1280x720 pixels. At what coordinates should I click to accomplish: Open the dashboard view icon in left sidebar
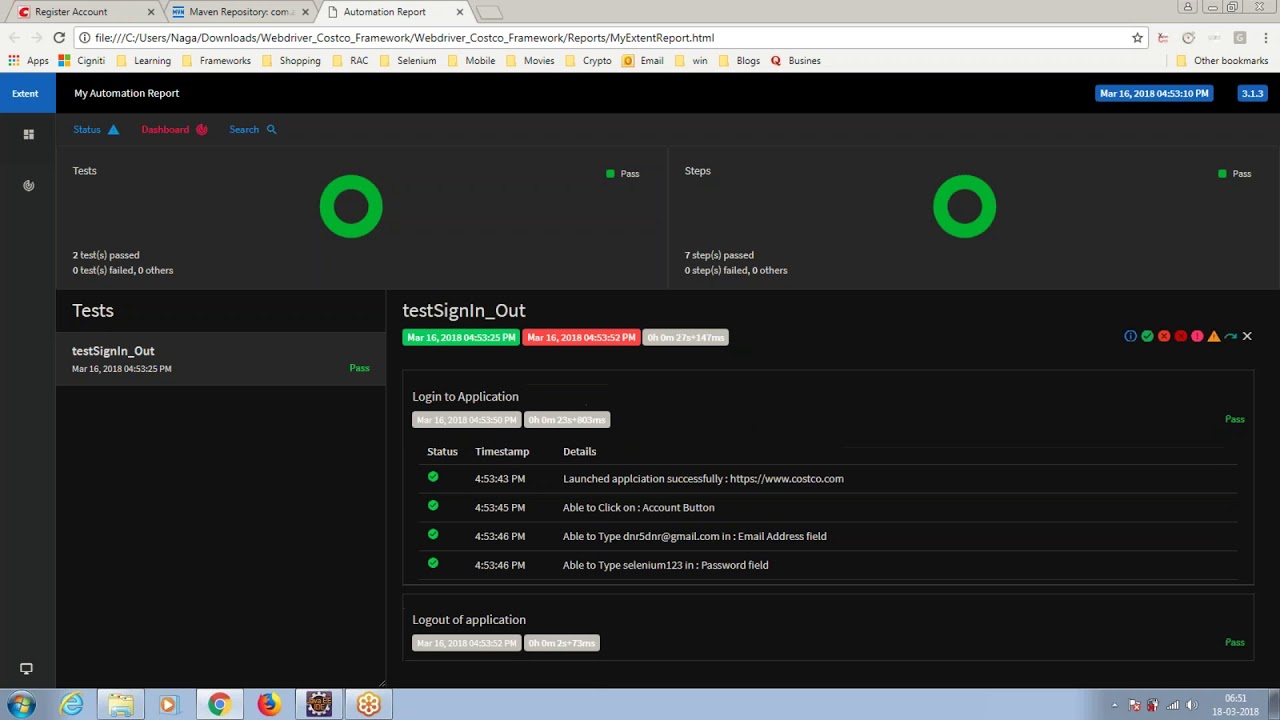click(28, 185)
